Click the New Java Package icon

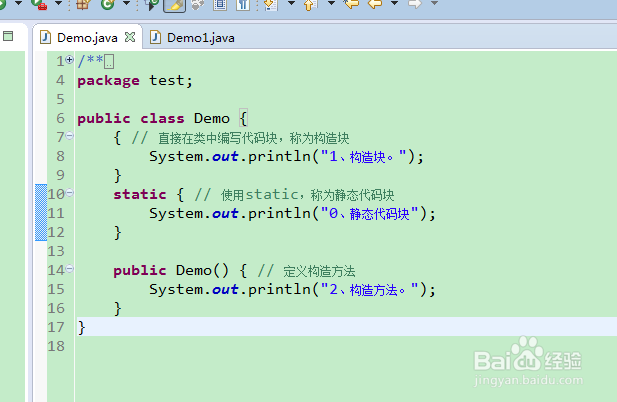tap(83, 4)
